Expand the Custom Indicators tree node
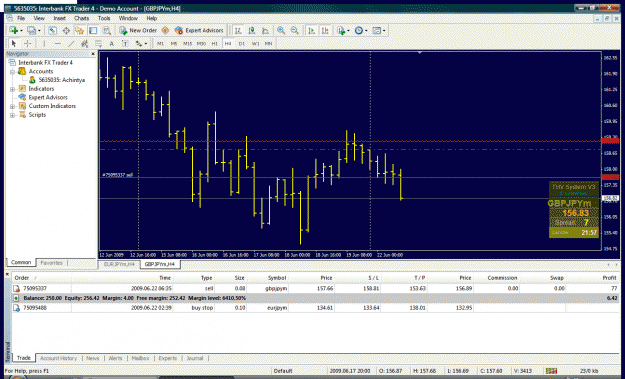 12,106
